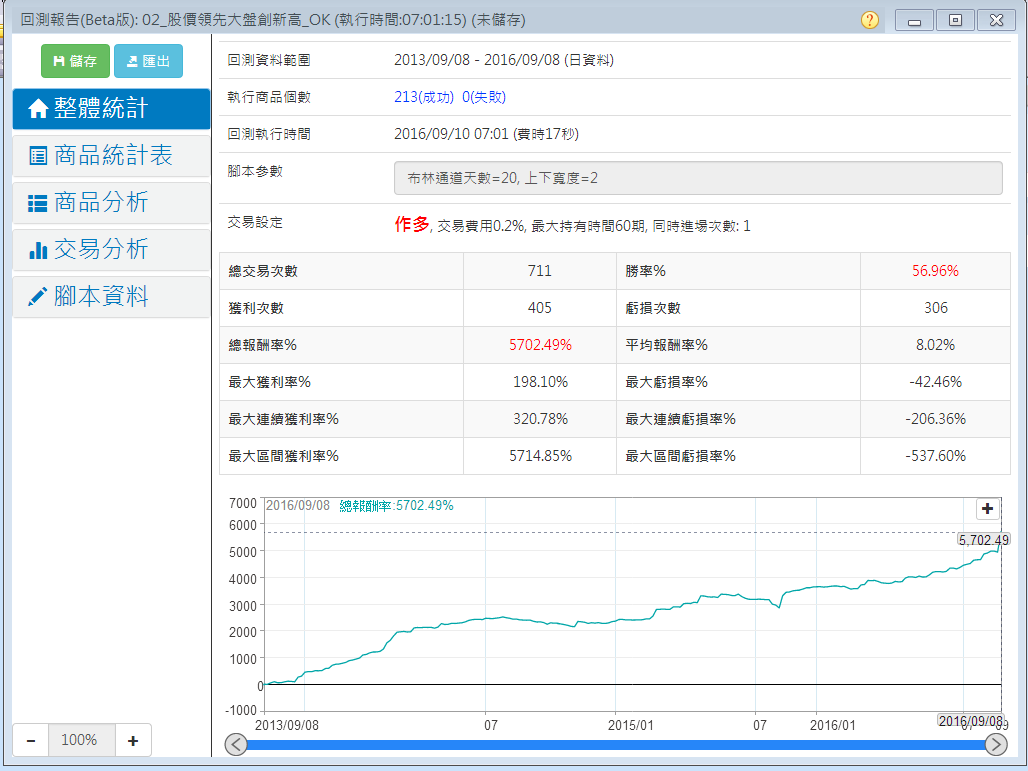Click the chart plus expand icon

coord(987,508)
